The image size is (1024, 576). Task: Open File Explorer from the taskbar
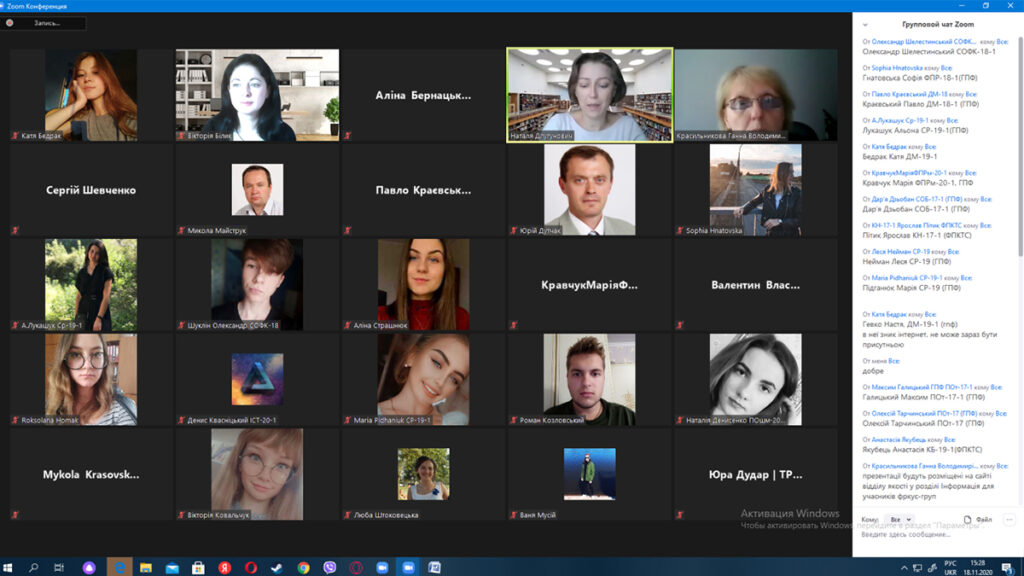[x=146, y=567]
